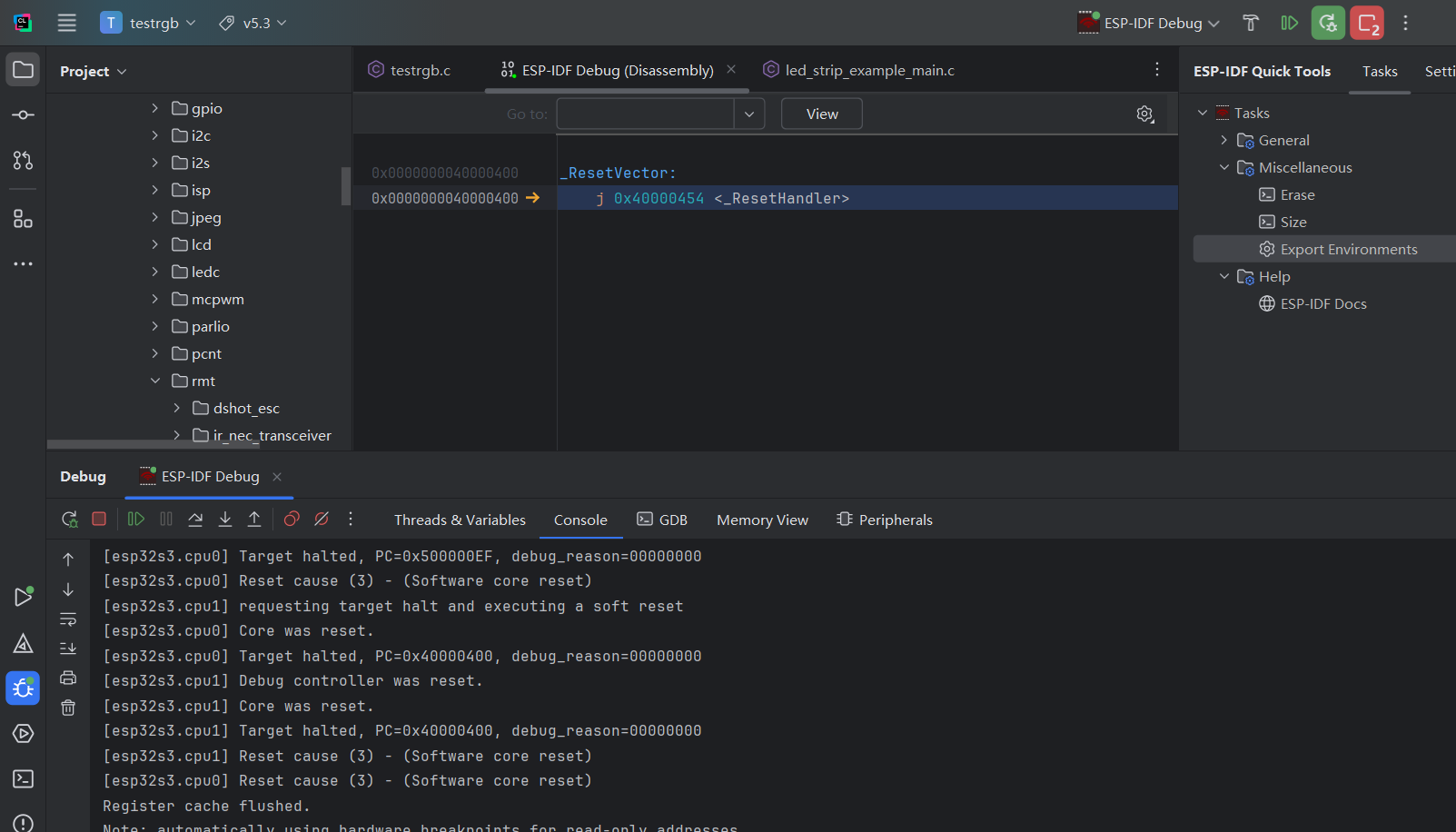Open the Run tool window icon

point(24,597)
